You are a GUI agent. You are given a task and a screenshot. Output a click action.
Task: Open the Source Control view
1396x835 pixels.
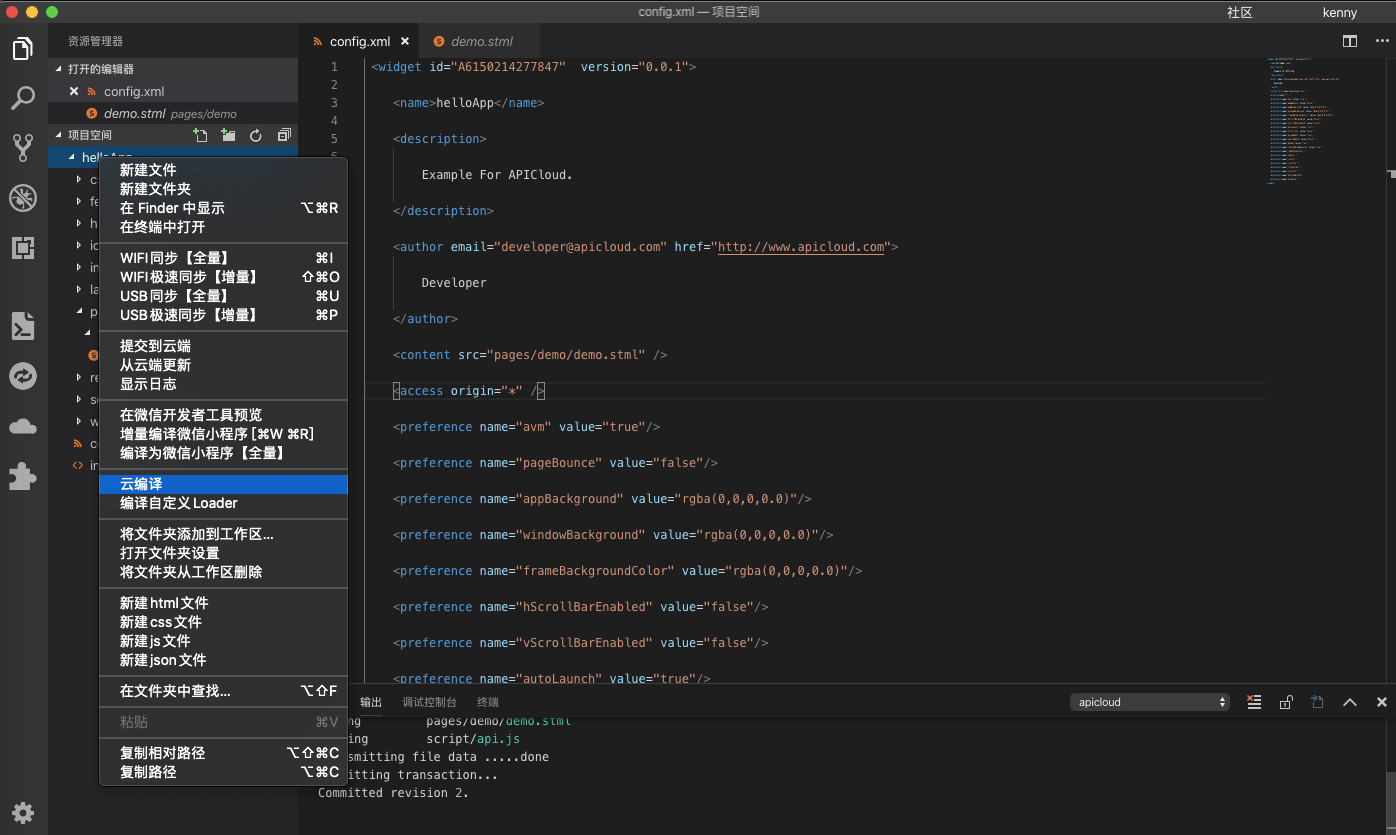23,148
